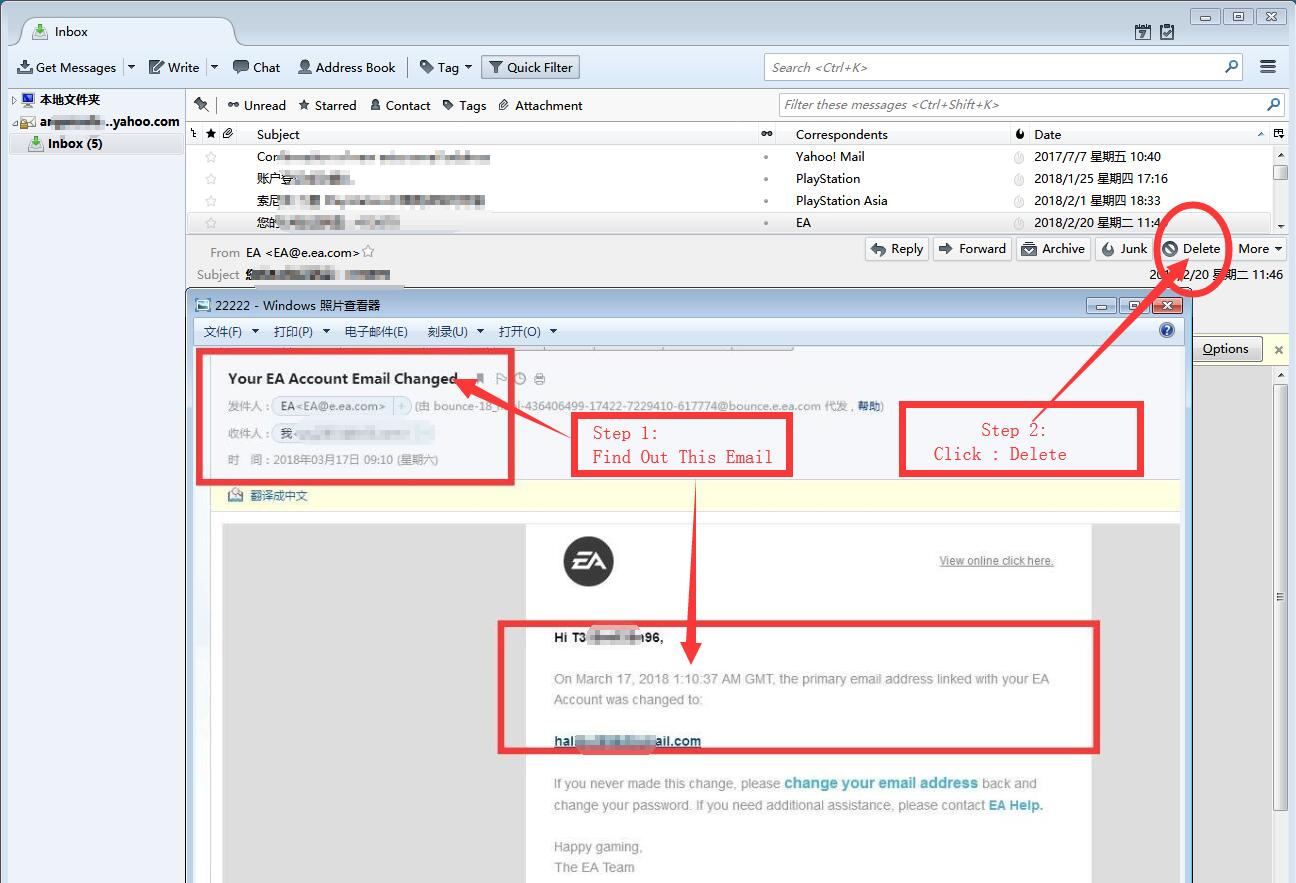Open the 文件(F) menu in Photo Viewer
The width and height of the screenshot is (1296, 883).
coord(231,331)
